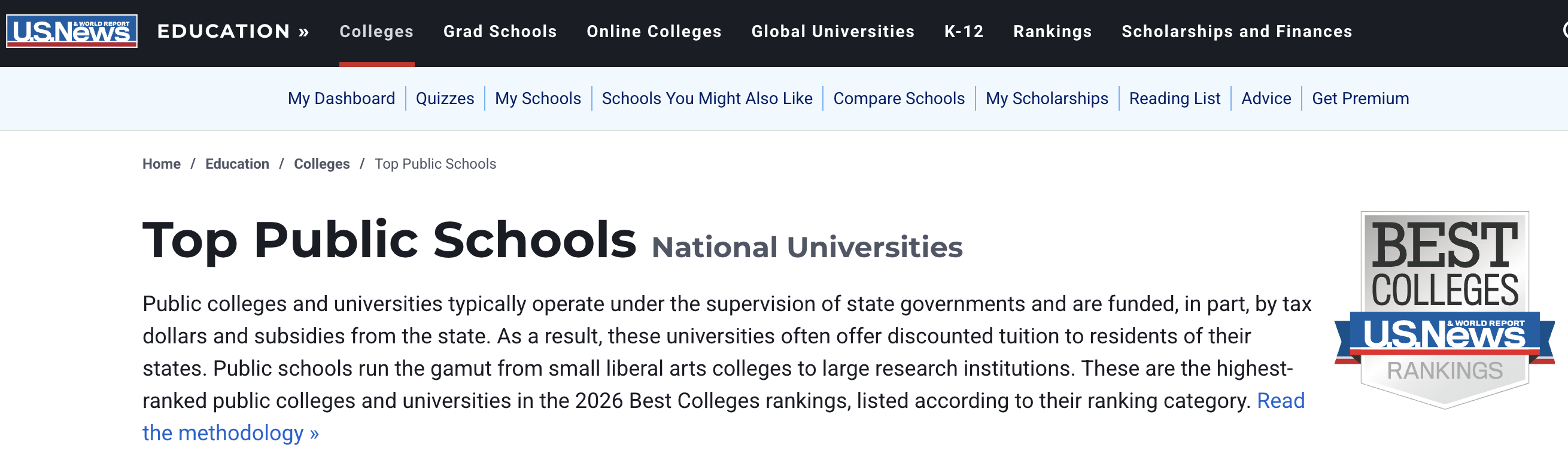The image size is (1568, 463).
Task: Navigate to Home via breadcrumb
Action: (x=161, y=164)
